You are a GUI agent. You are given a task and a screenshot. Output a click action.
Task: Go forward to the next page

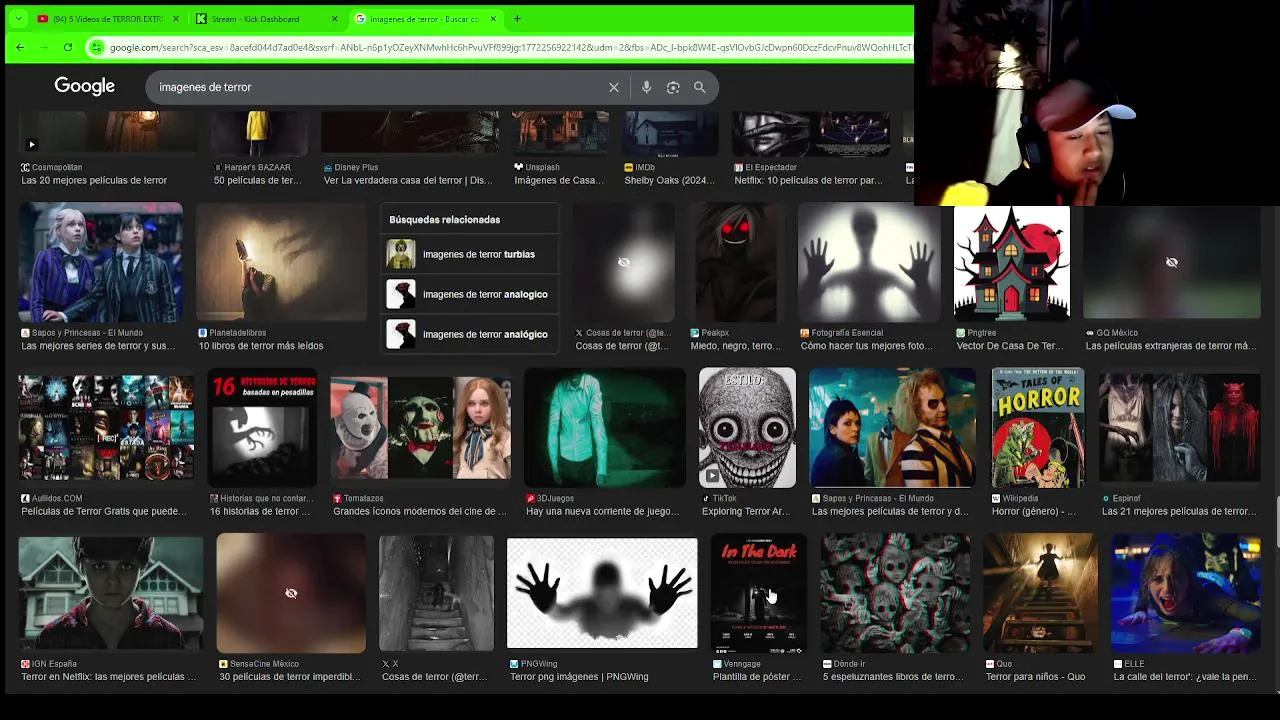pyautogui.click(x=44, y=47)
